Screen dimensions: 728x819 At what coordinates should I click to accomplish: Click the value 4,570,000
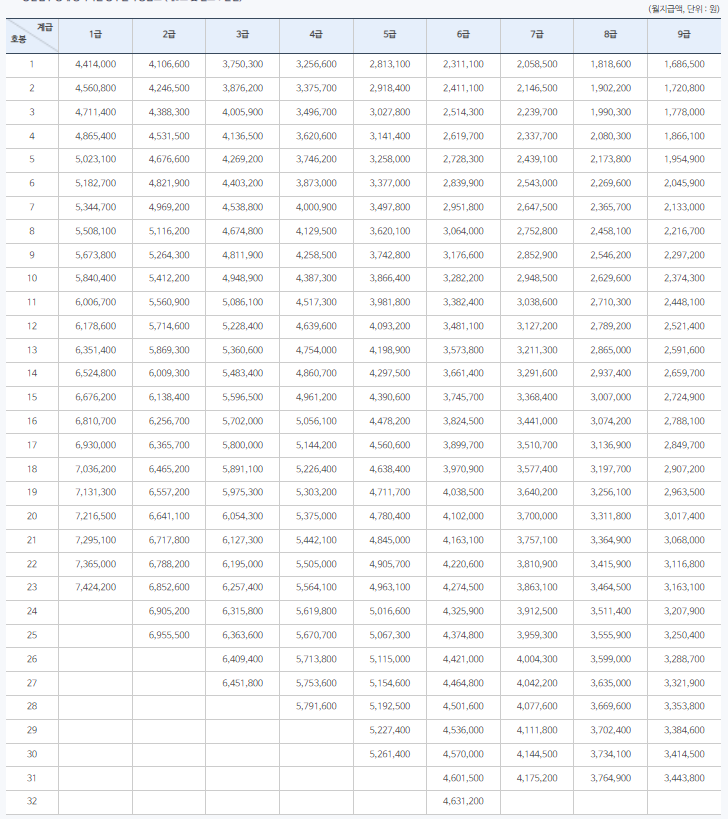[x=463, y=754]
